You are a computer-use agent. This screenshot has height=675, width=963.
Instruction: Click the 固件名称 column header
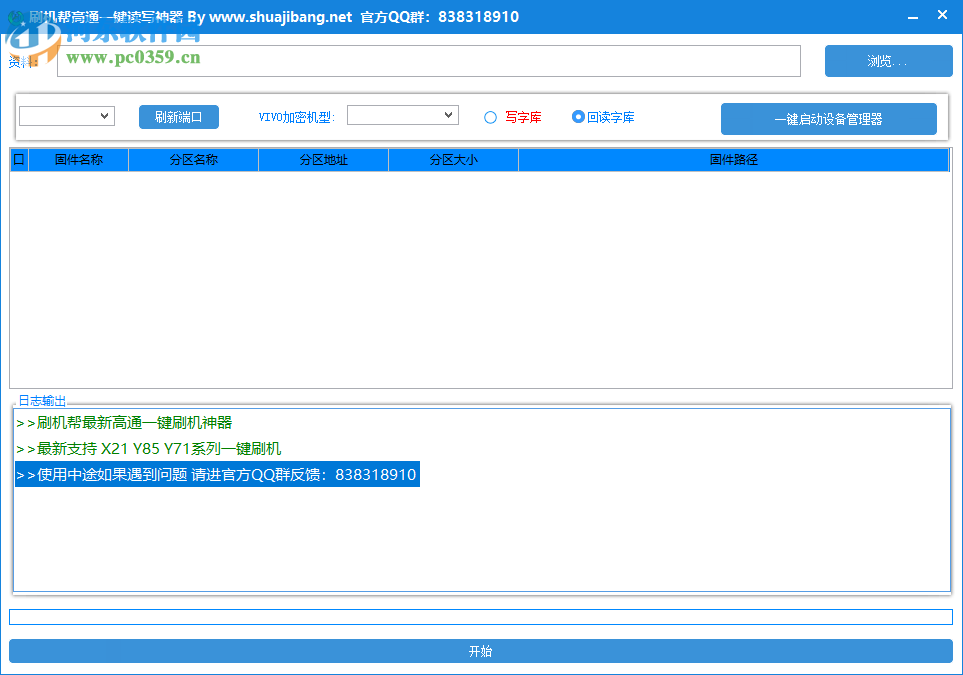(79, 160)
